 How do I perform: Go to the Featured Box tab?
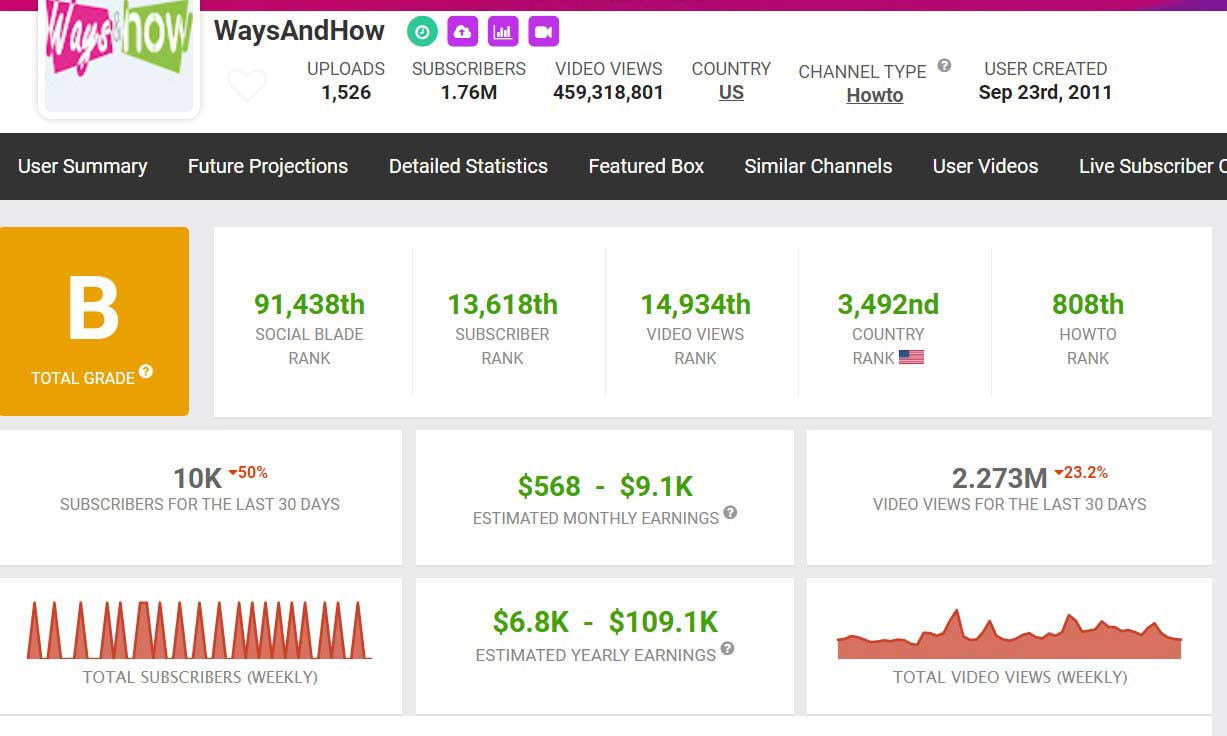click(646, 166)
